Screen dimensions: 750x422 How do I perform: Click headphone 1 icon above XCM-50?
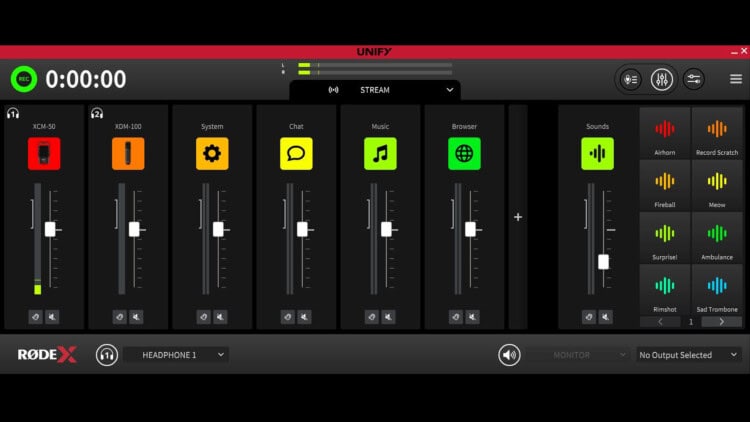[x=13, y=113]
